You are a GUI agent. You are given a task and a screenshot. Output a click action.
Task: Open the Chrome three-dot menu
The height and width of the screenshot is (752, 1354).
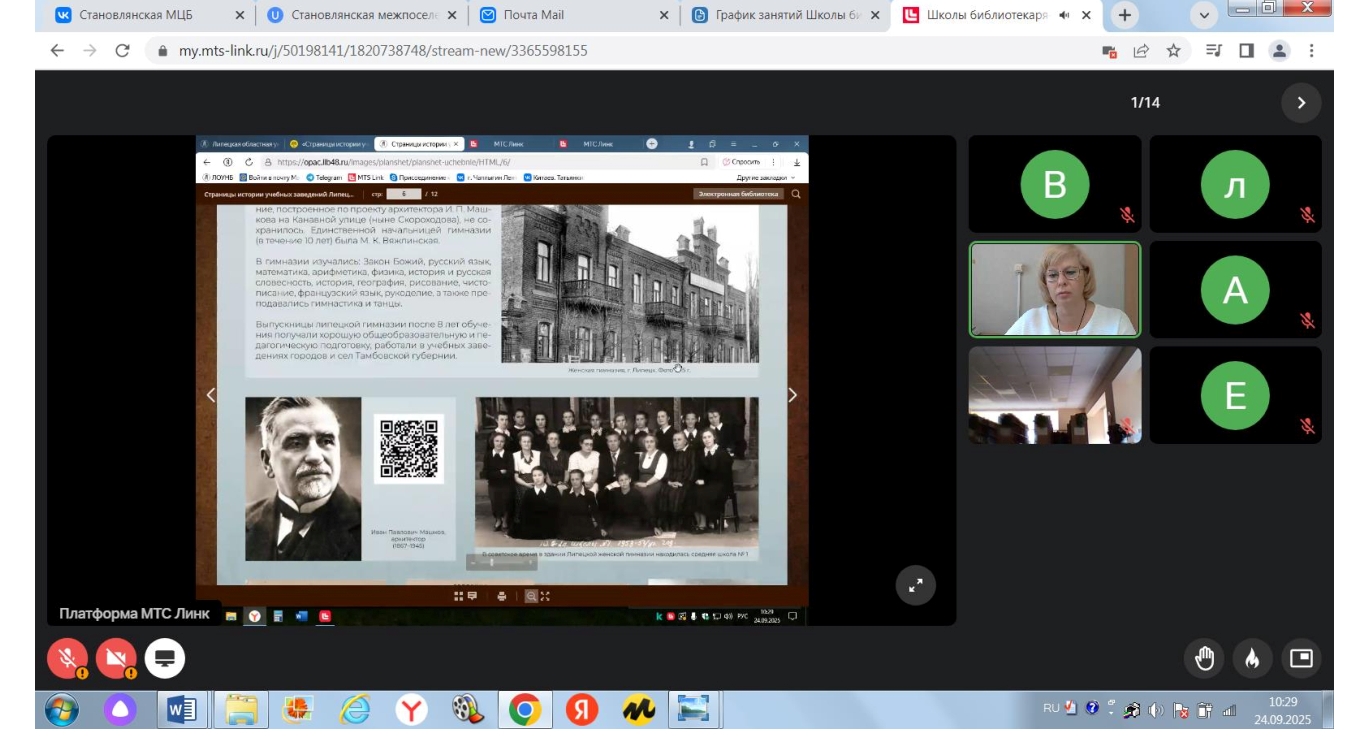pos(1311,51)
